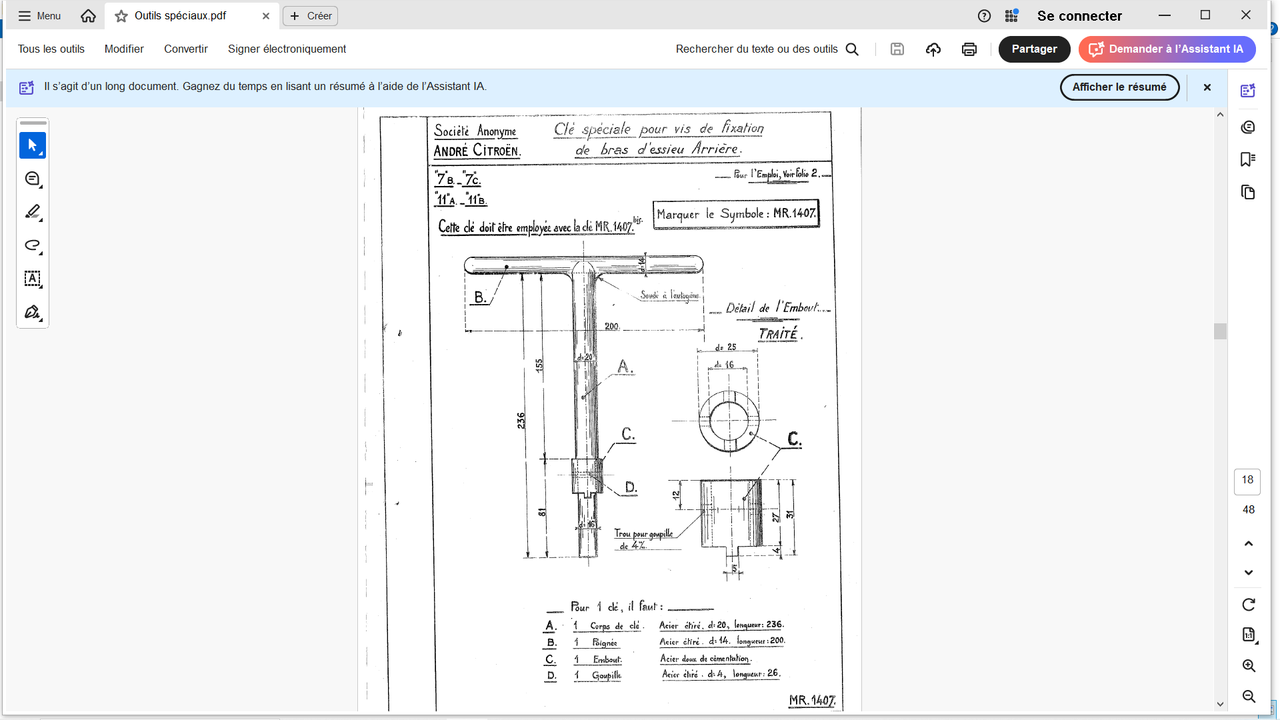
Task: Click the vertical scrollbar thumb
Action: click(1220, 331)
